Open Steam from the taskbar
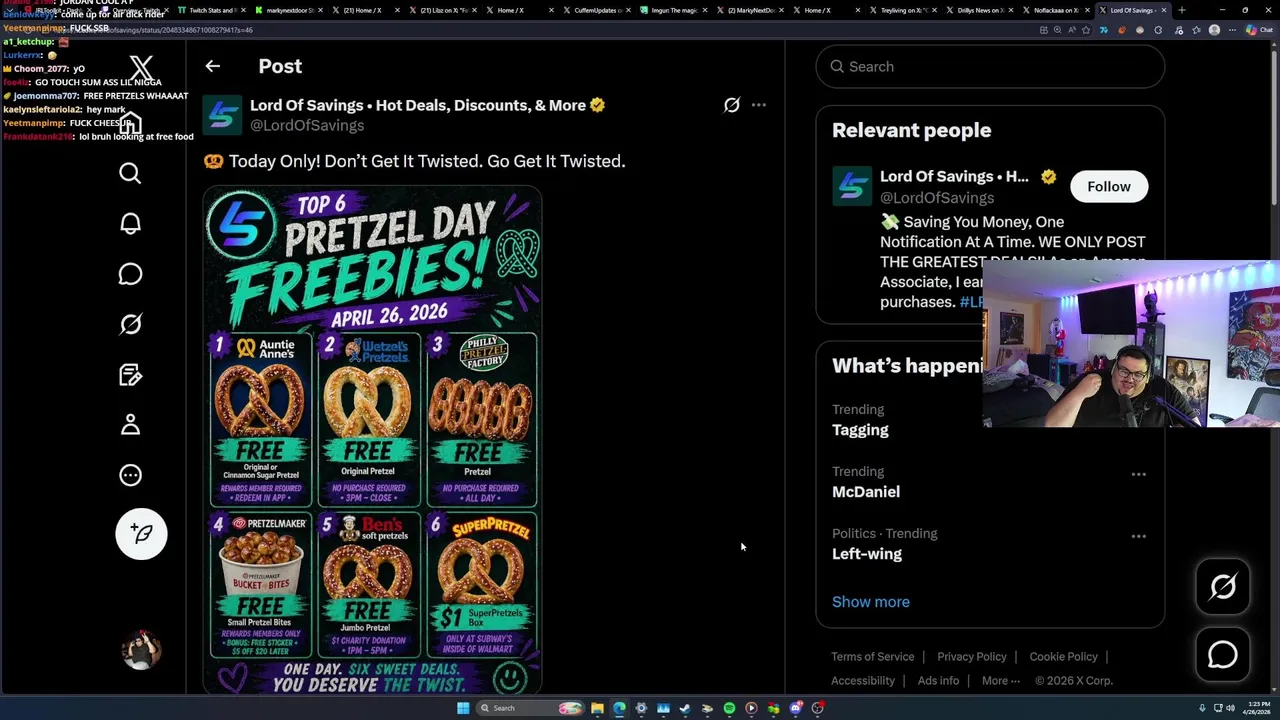The width and height of the screenshot is (1280, 720). click(685, 708)
